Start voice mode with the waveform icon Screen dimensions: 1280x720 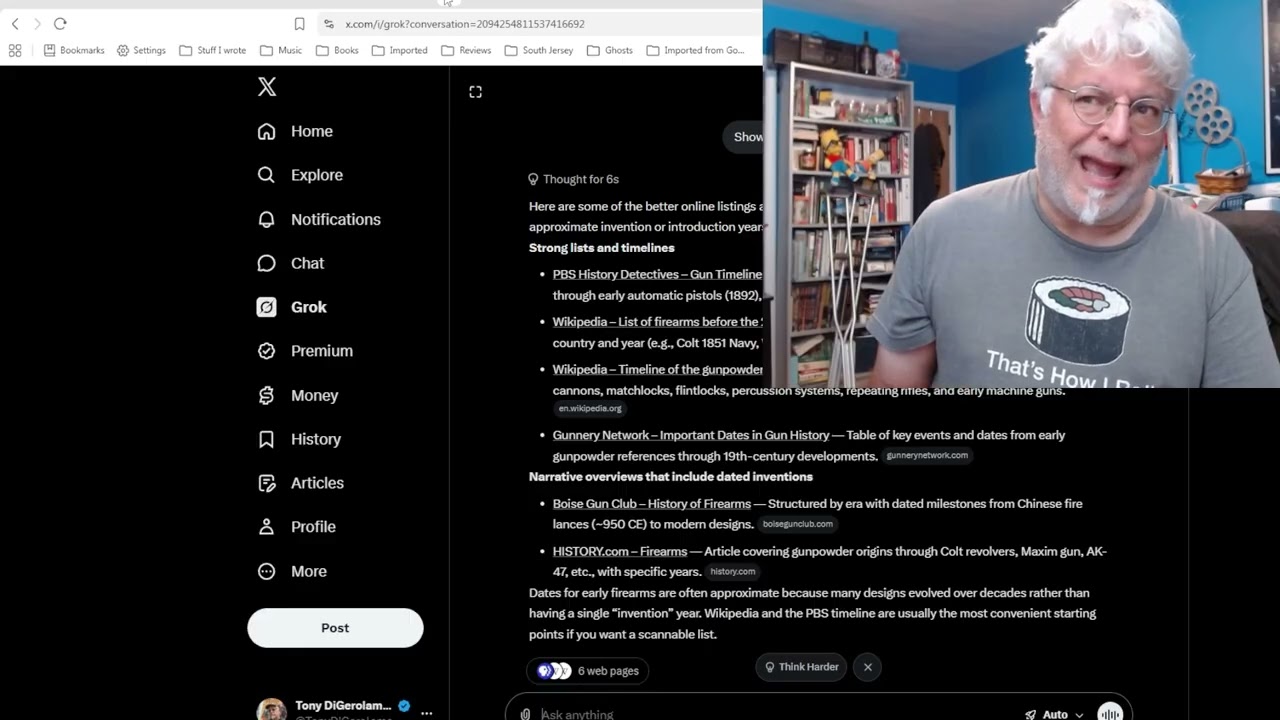coord(1110,712)
